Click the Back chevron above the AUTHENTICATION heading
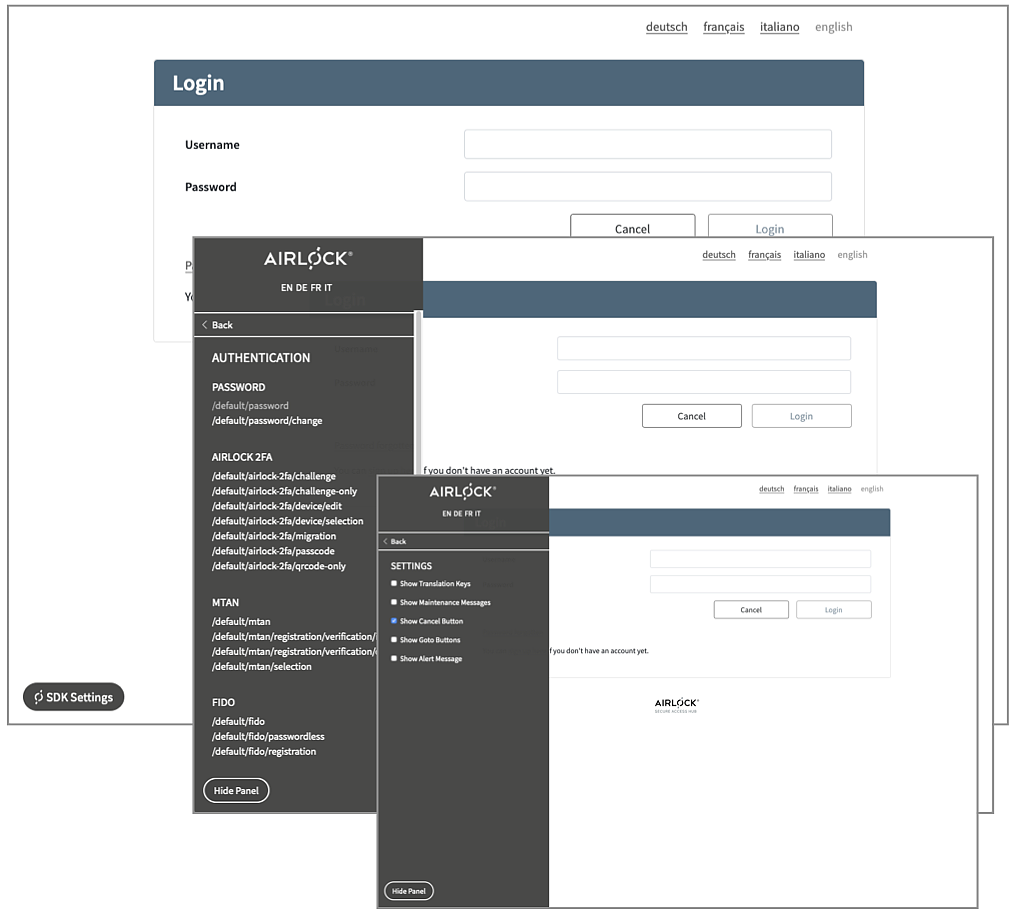The height and width of the screenshot is (916, 1017). click(x=206, y=325)
